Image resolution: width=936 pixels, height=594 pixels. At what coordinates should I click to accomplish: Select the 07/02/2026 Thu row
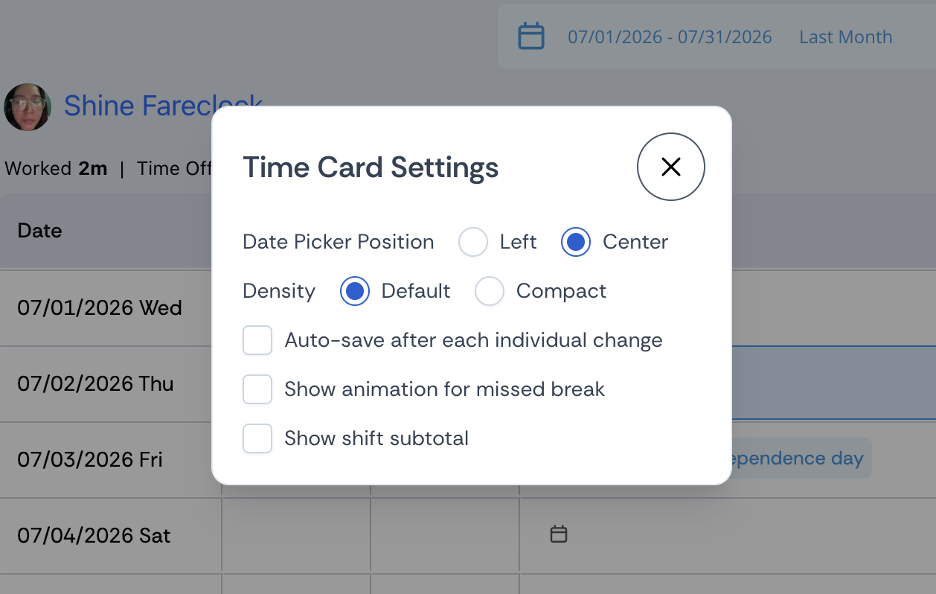pos(468,384)
